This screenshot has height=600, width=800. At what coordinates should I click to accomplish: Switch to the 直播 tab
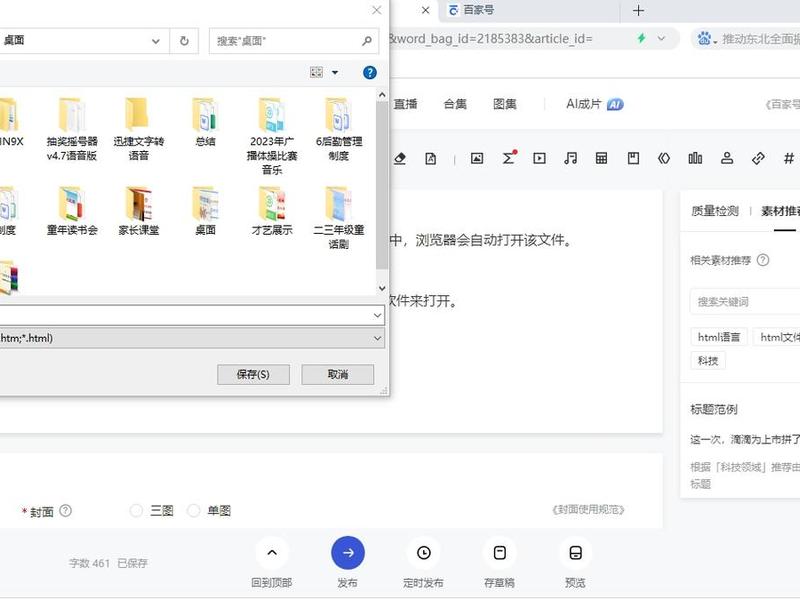pos(406,104)
